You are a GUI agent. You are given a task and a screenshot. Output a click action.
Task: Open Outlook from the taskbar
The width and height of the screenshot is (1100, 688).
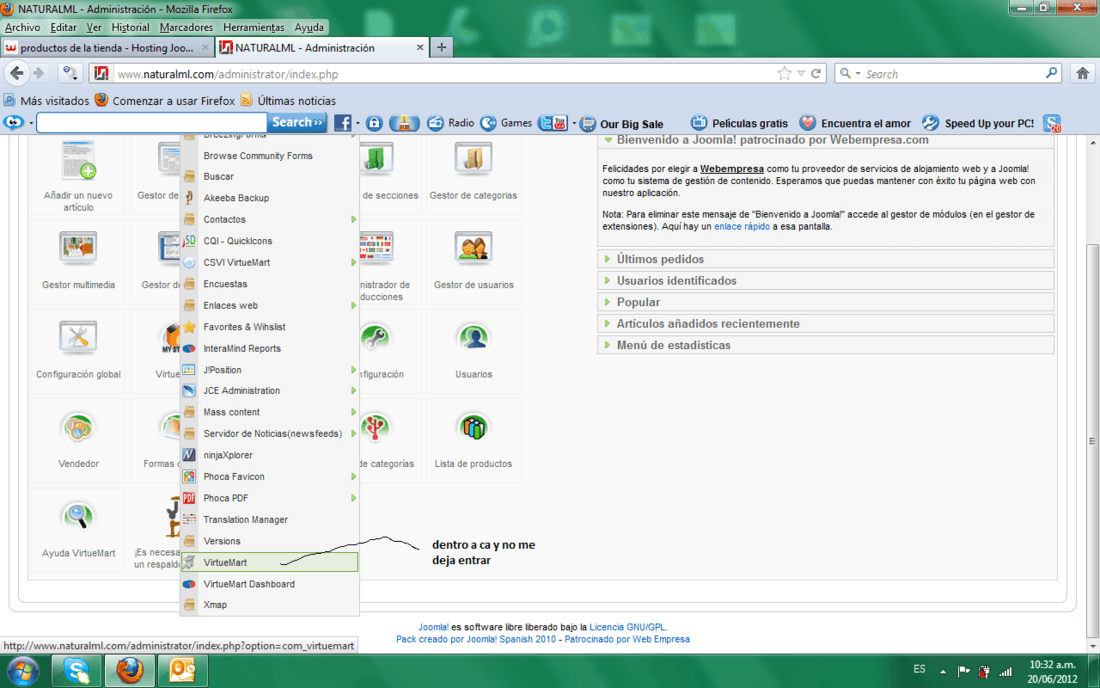tap(182, 671)
